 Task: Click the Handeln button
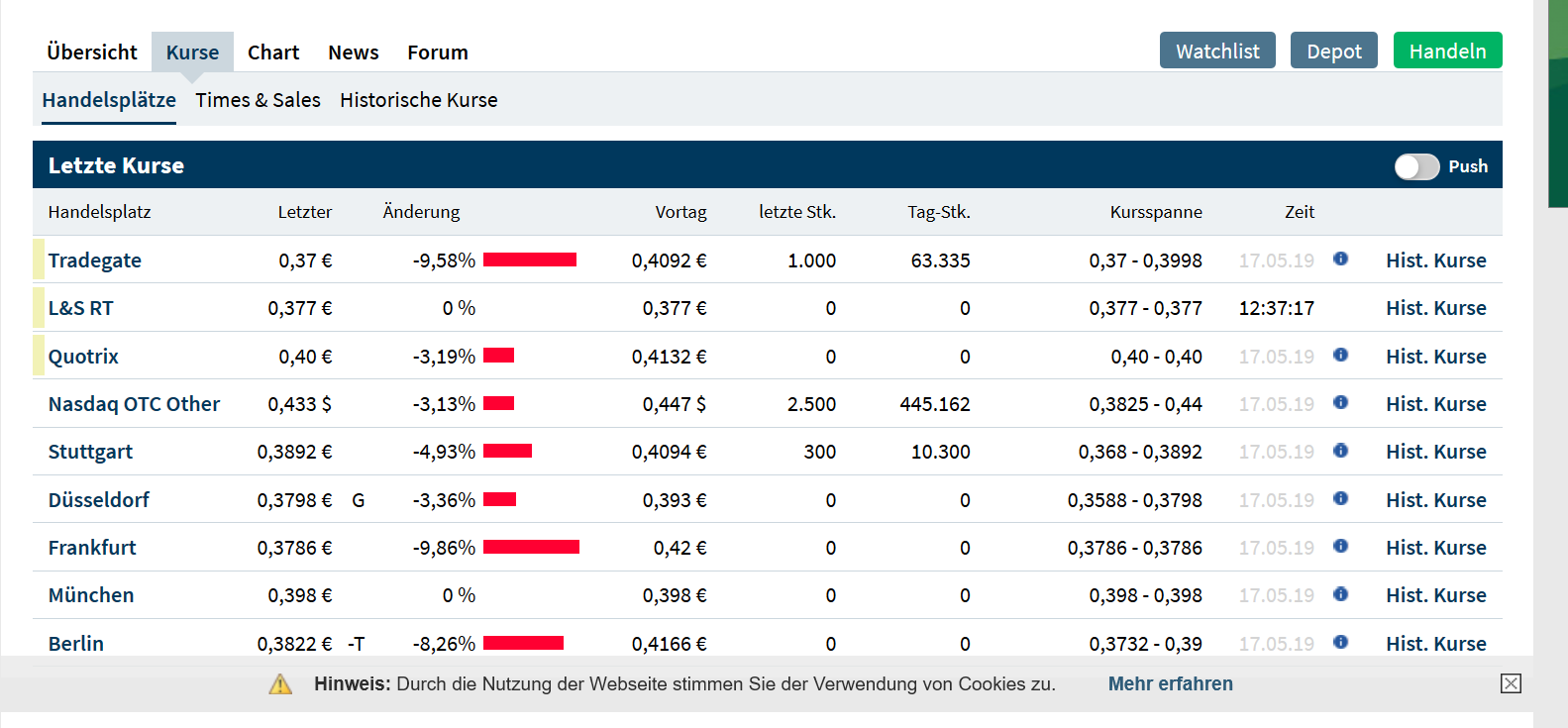[1447, 51]
